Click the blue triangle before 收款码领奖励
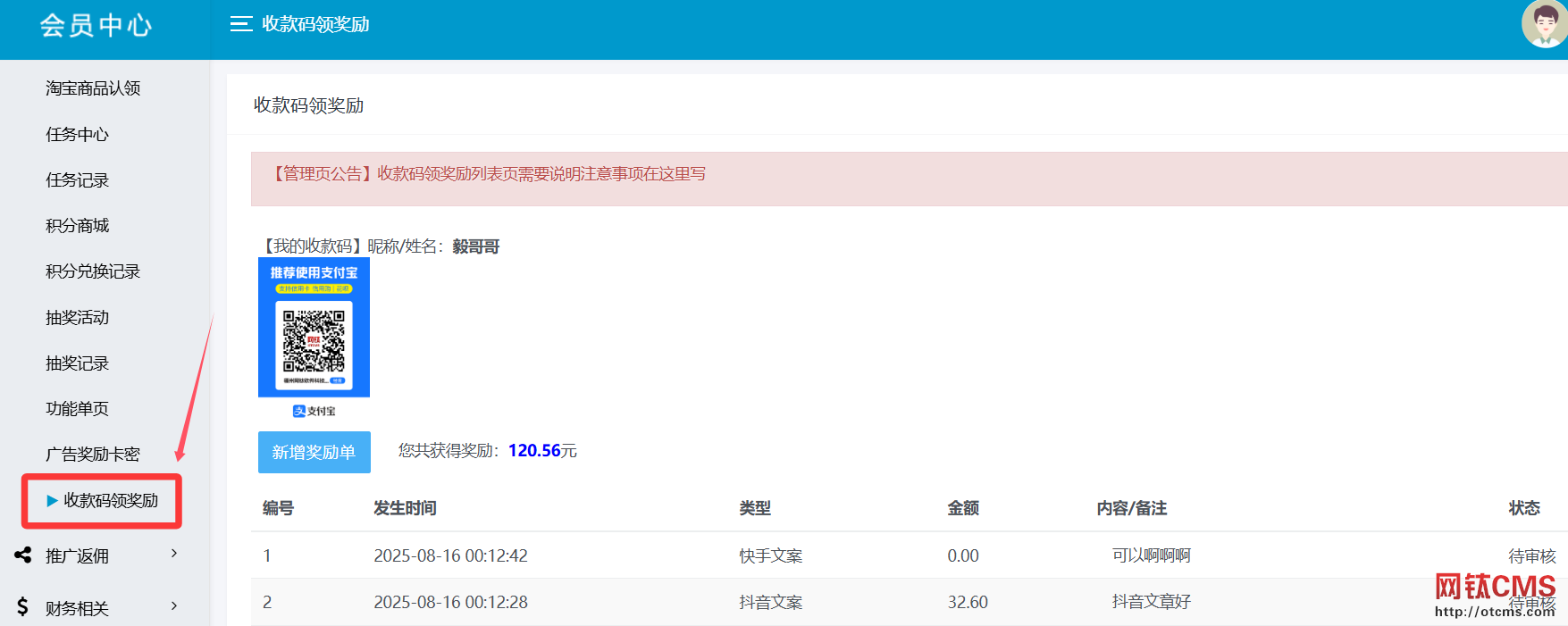This screenshot has height=626, width=1568. pyautogui.click(x=52, y=501)
